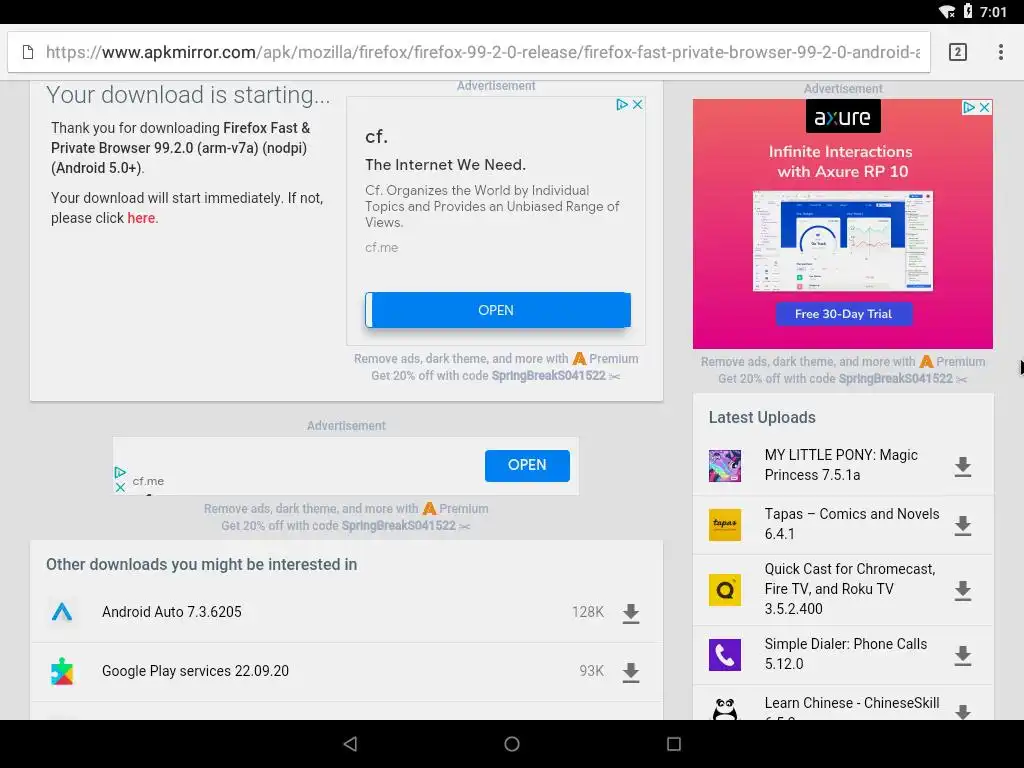The image size is (1024, 768).
Task: Tap the Quick Cast yellow Q icon
Action: pyautogui.click(x=725, y=590)
